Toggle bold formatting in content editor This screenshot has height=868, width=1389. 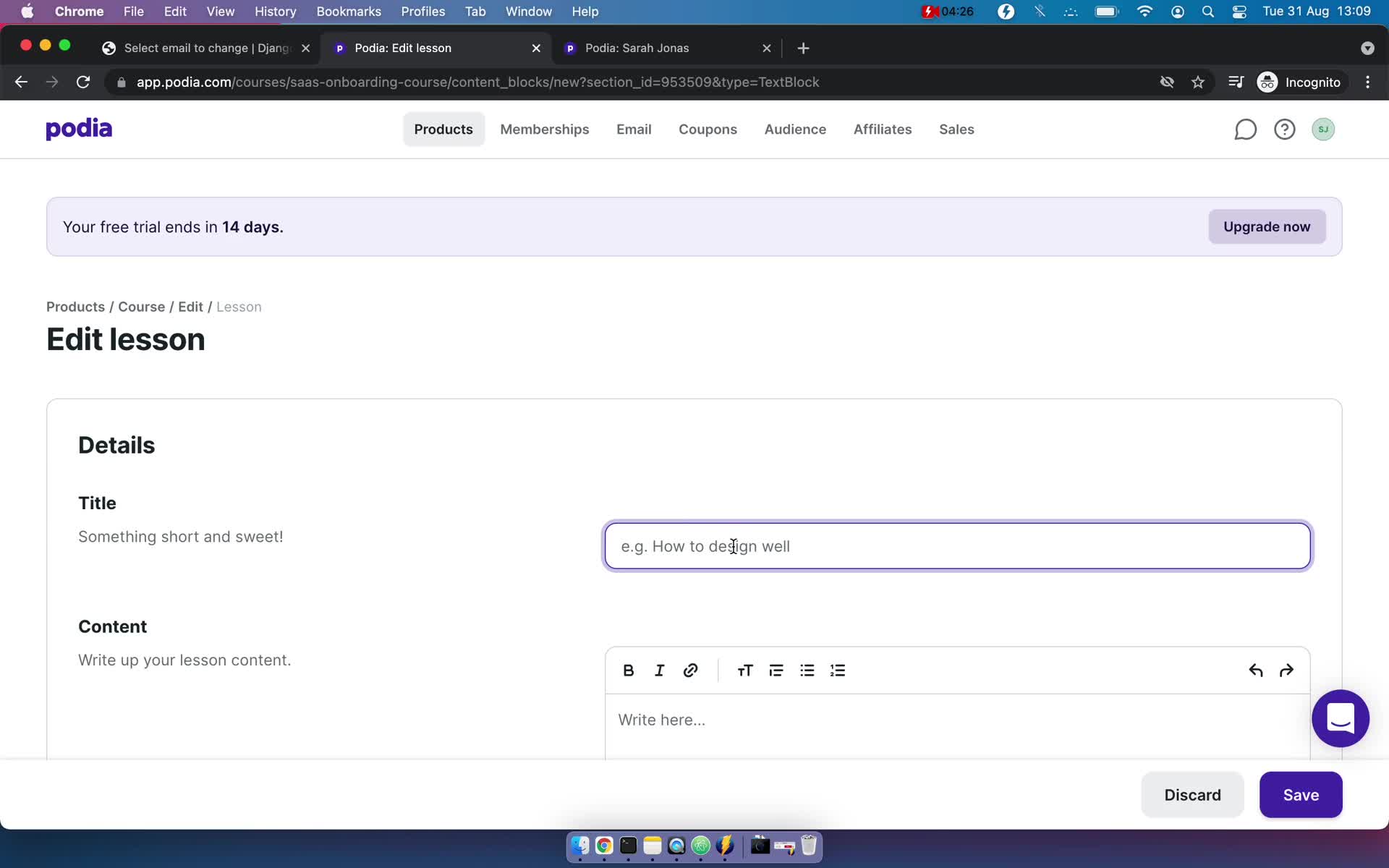click(x=628, y=670)
